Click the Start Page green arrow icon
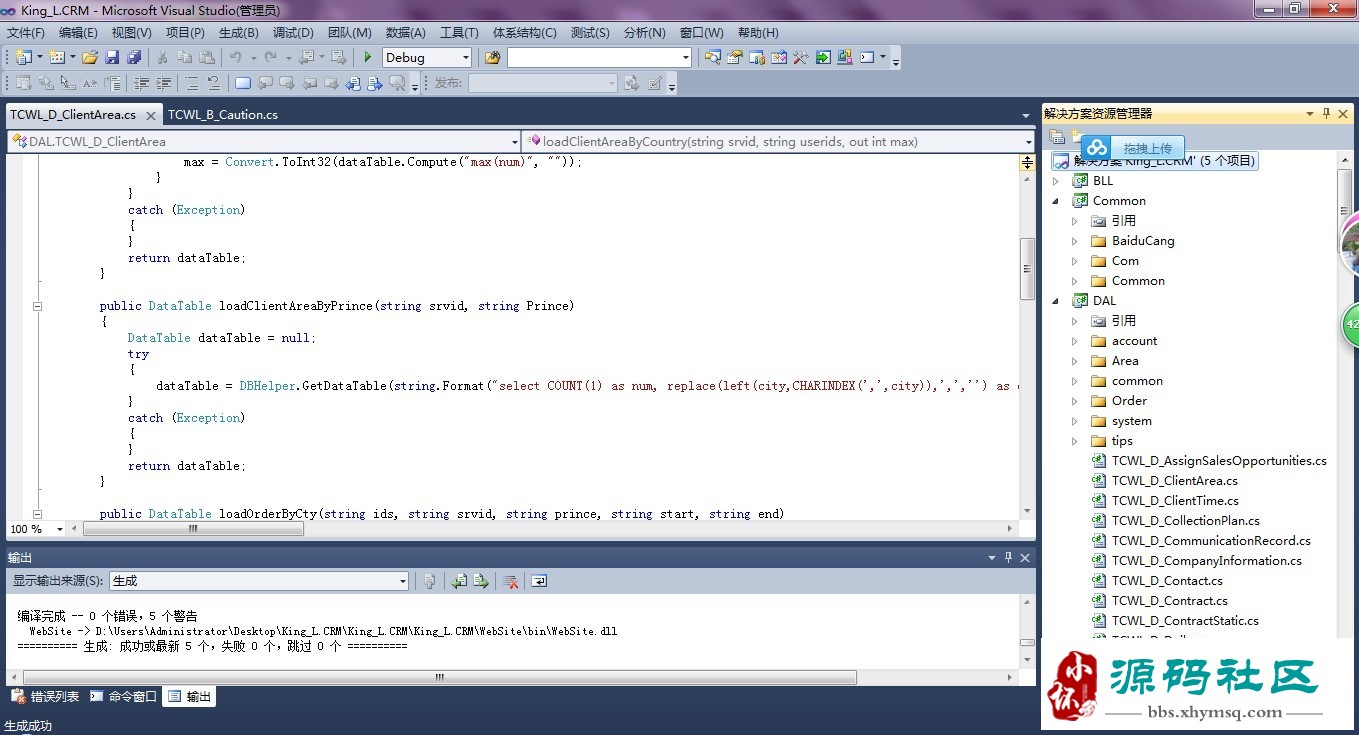The width and height of the screenshot is (1359, 735). click(x=822, y=57)
